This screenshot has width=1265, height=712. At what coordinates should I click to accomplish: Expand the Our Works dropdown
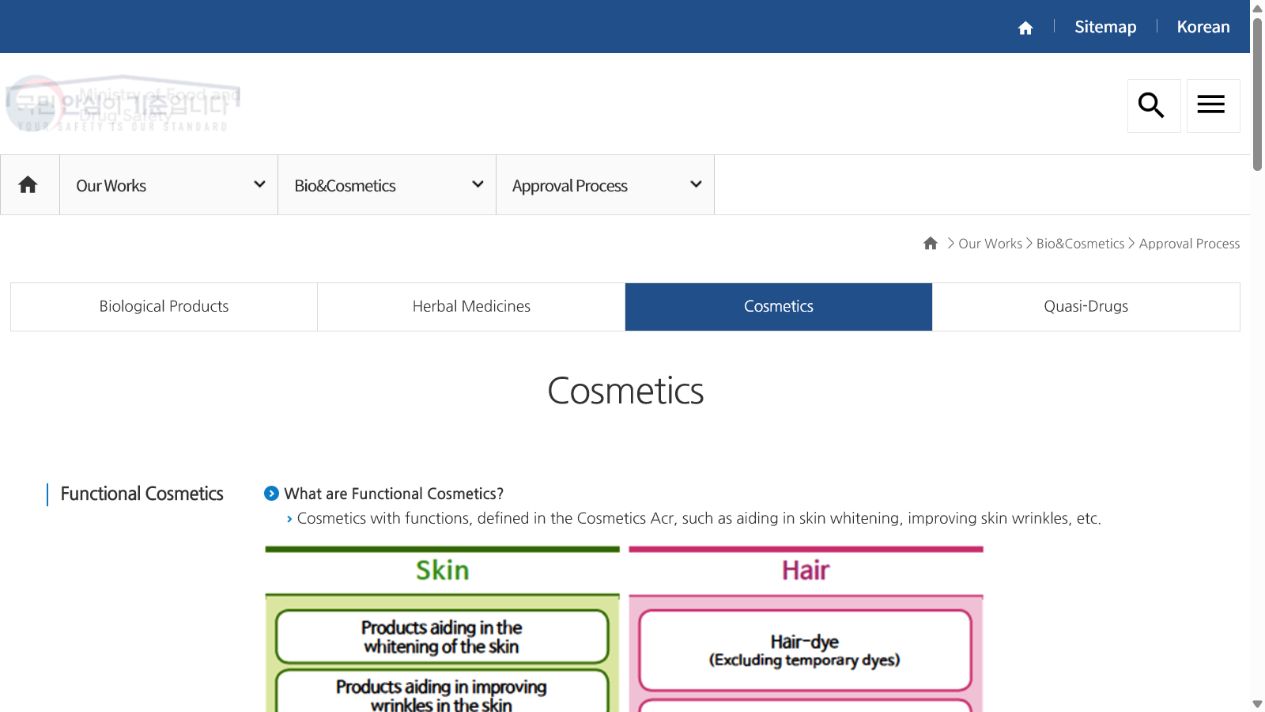pos(168,185)
